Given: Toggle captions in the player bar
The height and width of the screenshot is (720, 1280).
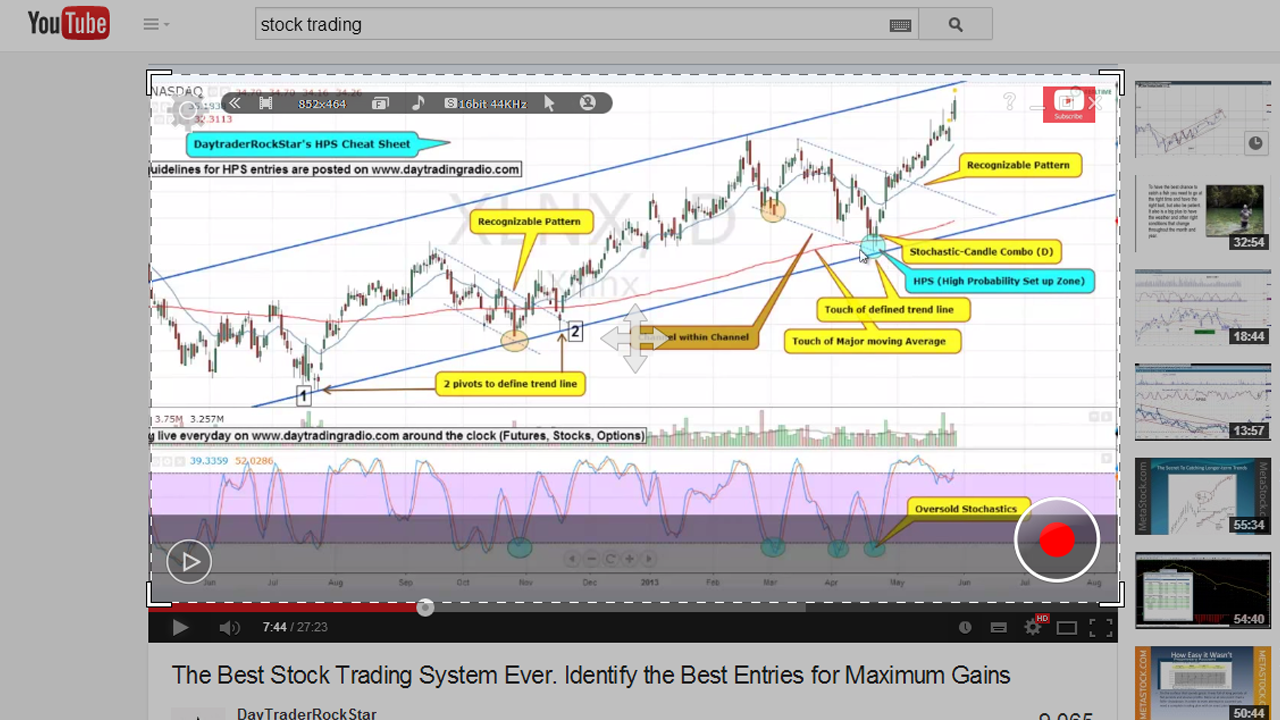Looking at the screenshot, I should [998, 628].
